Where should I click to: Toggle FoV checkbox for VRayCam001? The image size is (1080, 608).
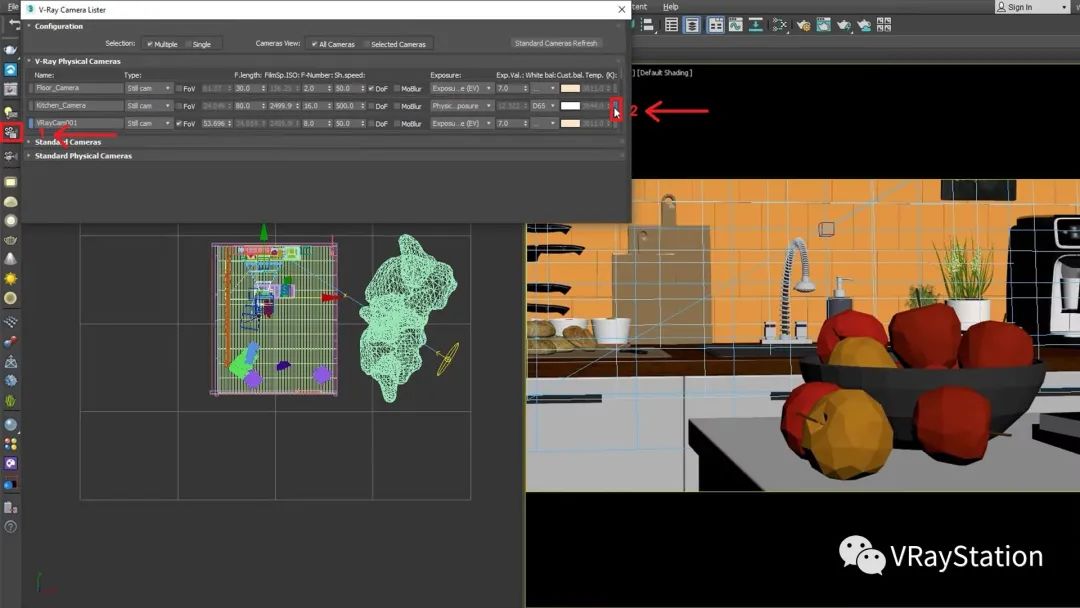179,124
